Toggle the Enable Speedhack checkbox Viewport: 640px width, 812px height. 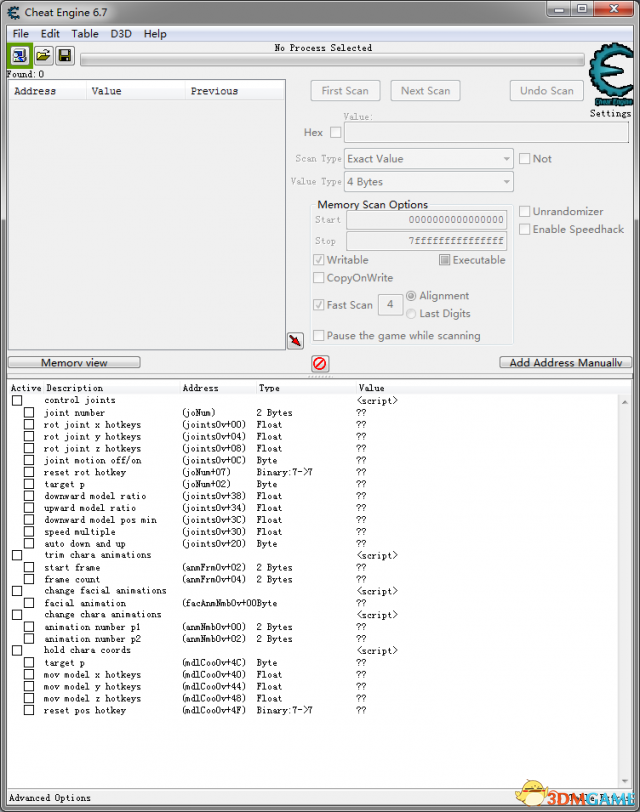[x=525, y=229]
